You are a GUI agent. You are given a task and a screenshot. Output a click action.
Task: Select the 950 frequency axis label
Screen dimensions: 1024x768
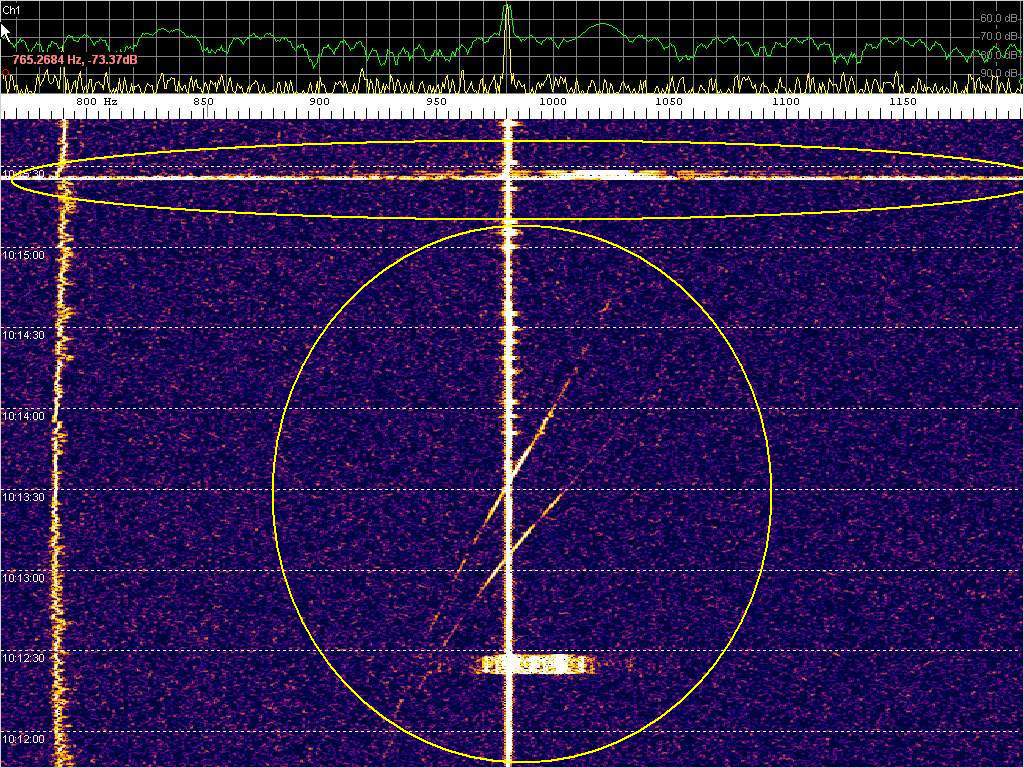click(436, 102)
